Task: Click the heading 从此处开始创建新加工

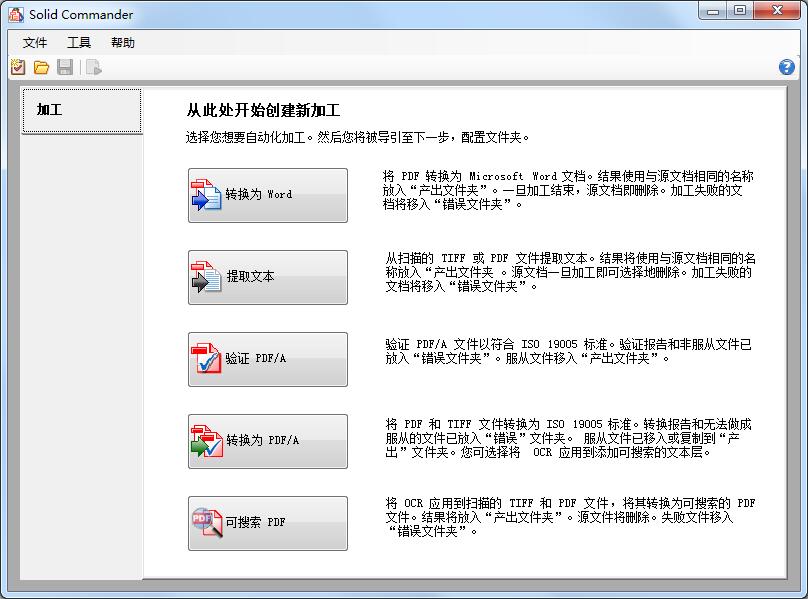Action: (263, 110)
